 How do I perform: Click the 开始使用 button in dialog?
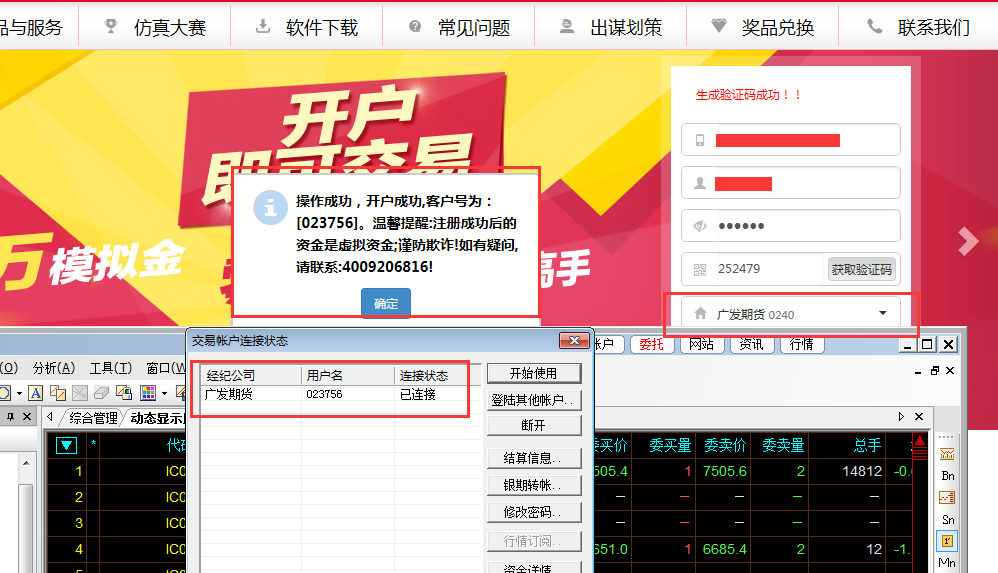(x=534, y=373)
